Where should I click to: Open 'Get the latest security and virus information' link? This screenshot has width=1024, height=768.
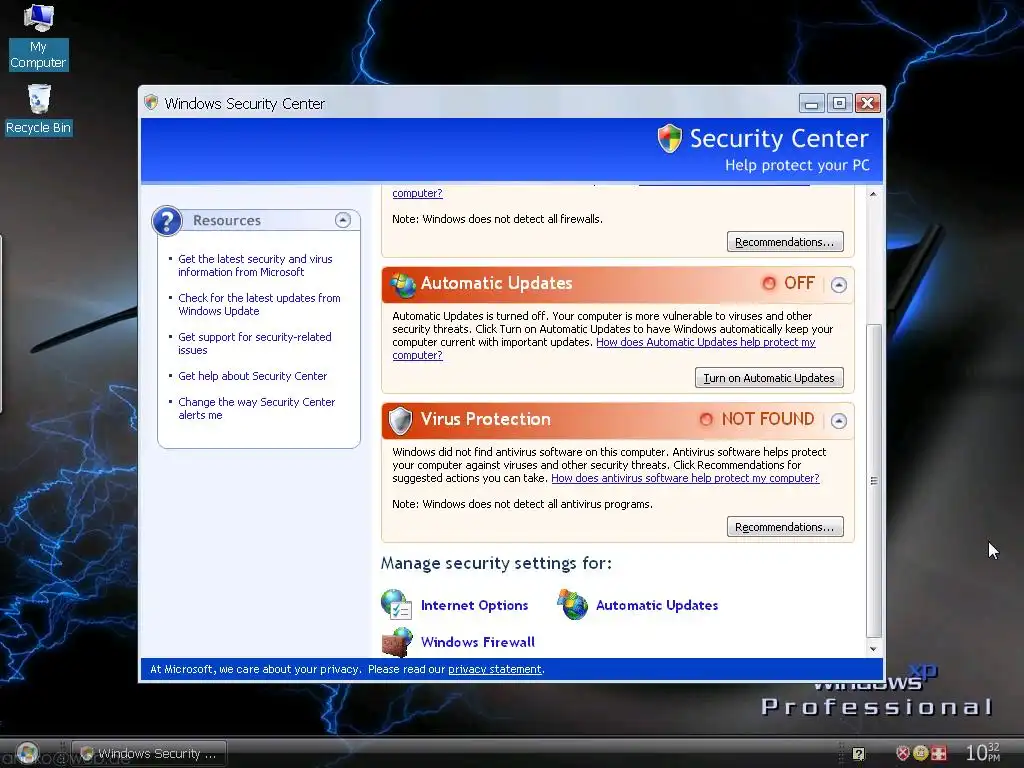pyautogui.click(x=255, y=265)
